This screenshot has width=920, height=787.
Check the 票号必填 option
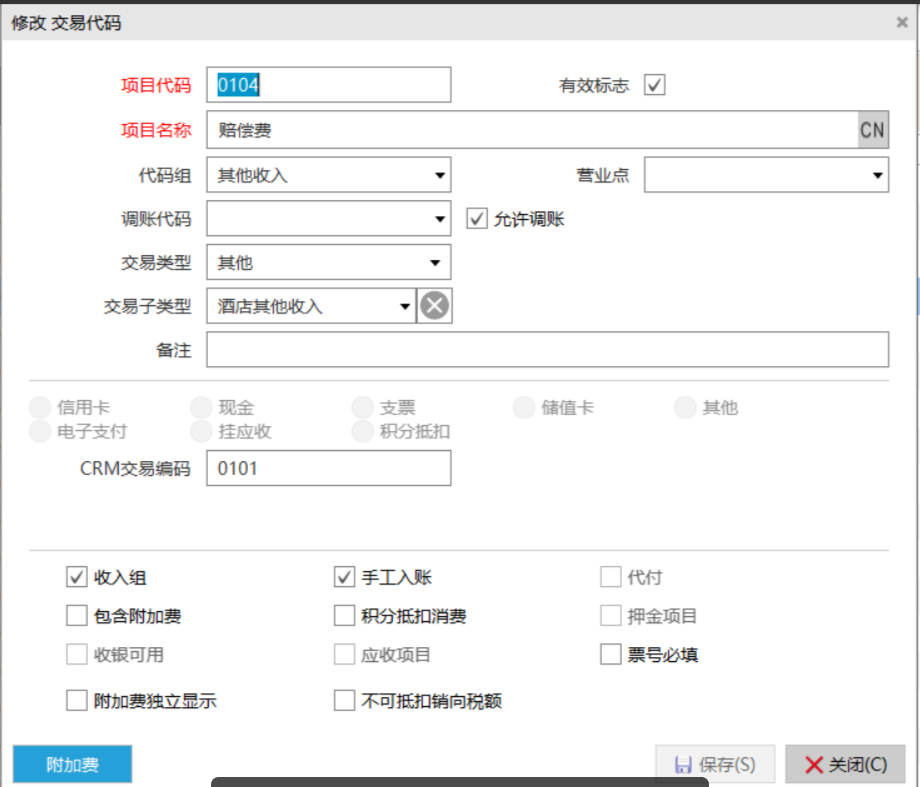[611, 655]
